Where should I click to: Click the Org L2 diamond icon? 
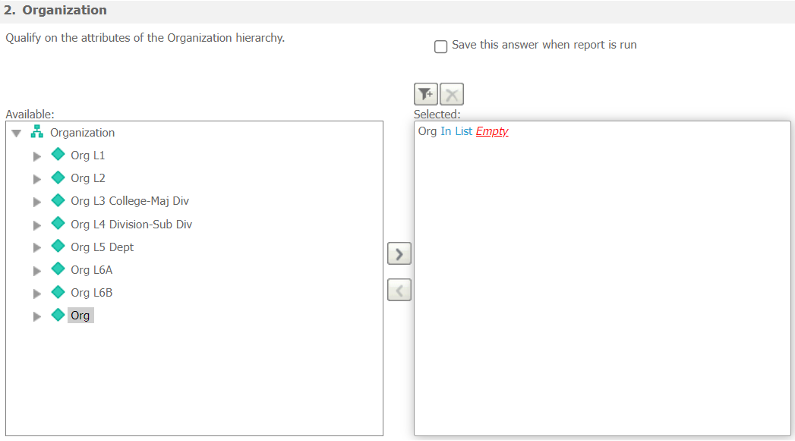(57, 178)
